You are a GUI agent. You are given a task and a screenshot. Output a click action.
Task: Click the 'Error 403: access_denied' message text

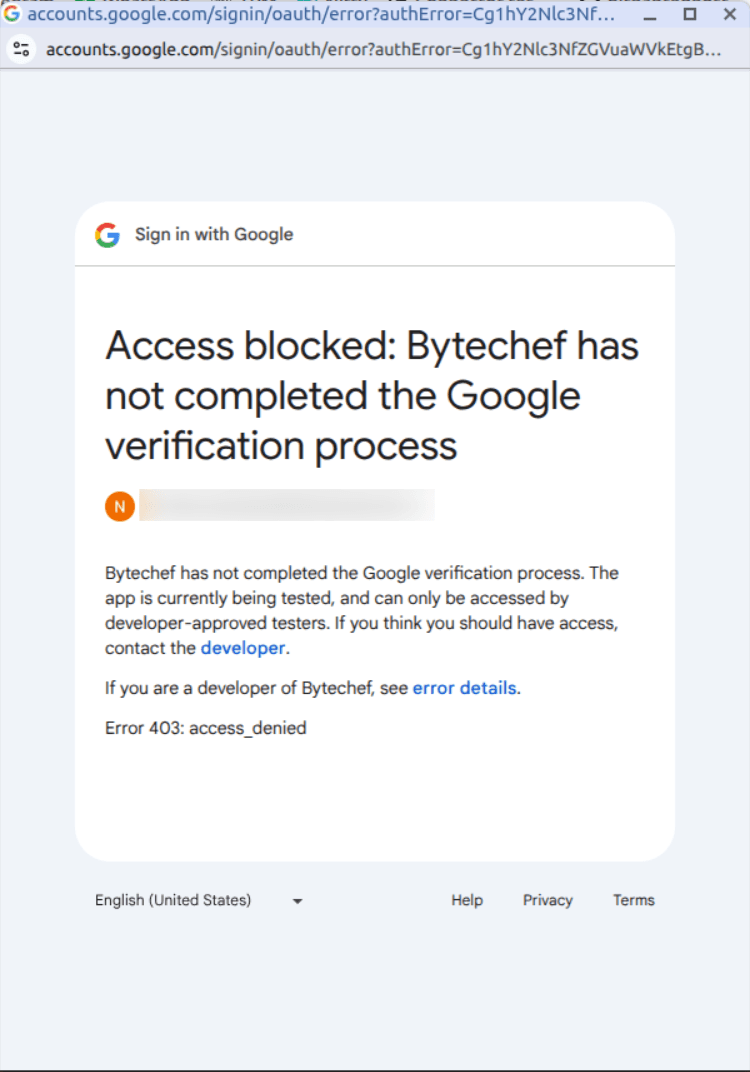(x=205, y=728)
